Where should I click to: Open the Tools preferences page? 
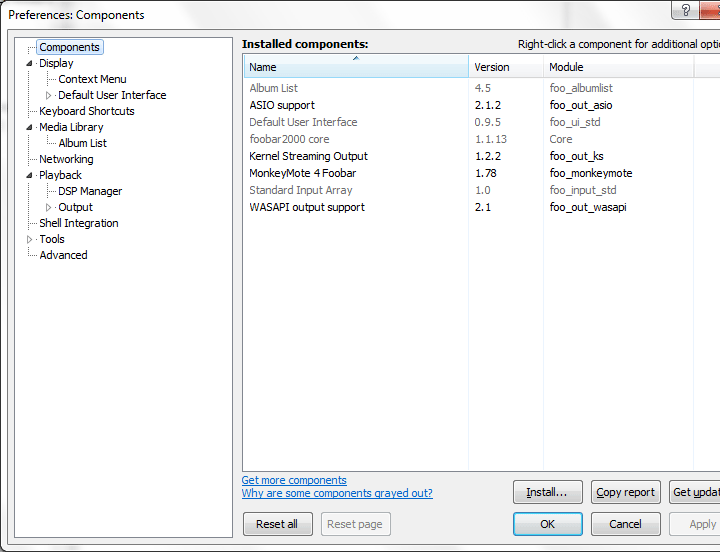[x=52, y=239]
